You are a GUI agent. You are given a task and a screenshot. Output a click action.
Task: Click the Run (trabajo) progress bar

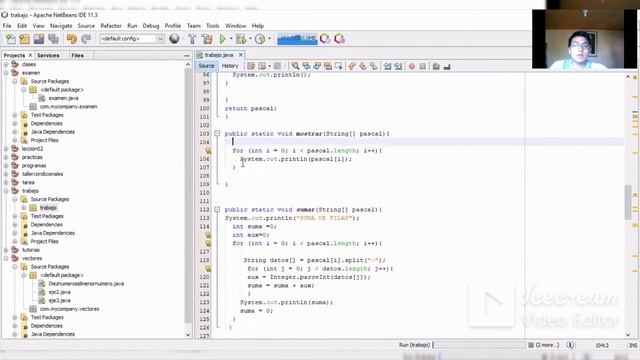pyautogui.click(x=479, y=345)
